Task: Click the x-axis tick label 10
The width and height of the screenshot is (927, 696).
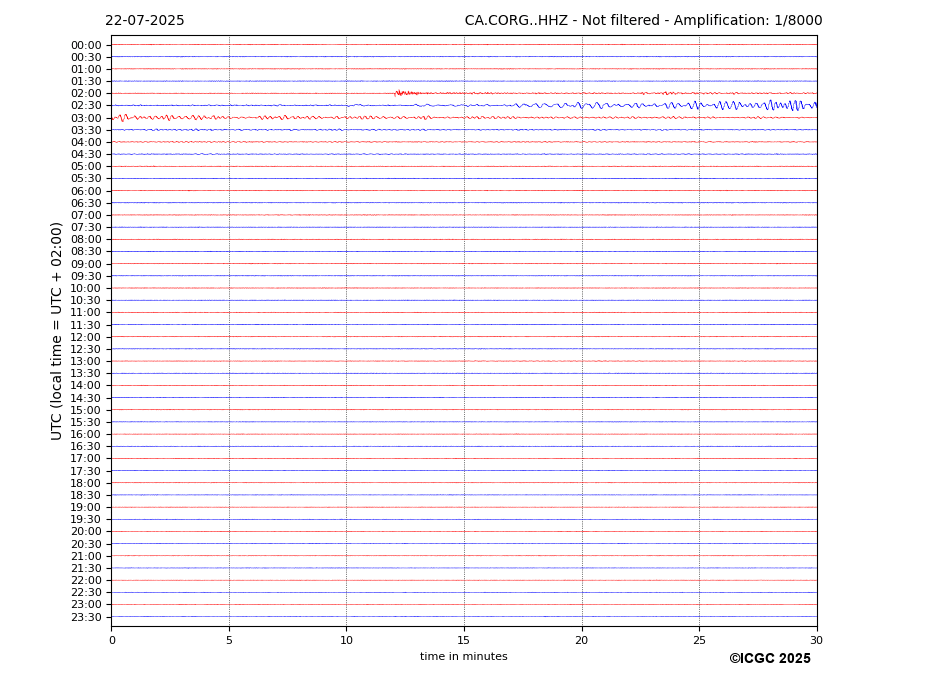Action: point(346,640)
